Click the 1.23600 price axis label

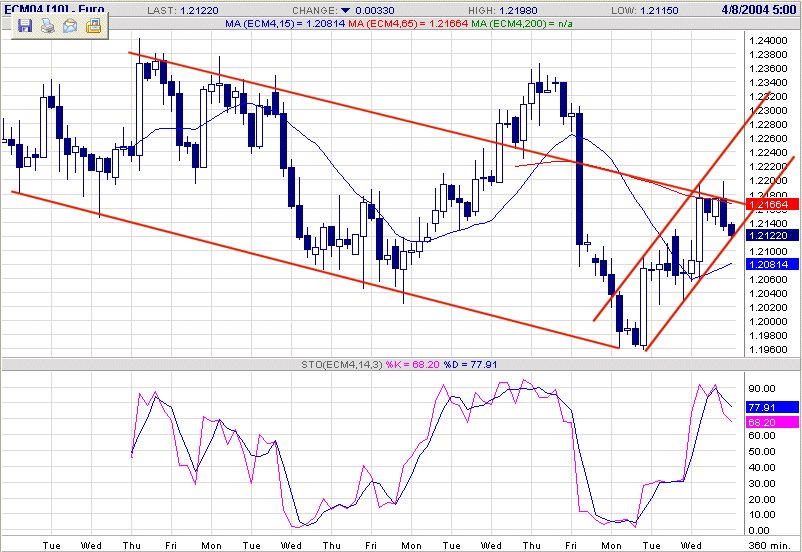pyautogui.click(x=768, y=69)
